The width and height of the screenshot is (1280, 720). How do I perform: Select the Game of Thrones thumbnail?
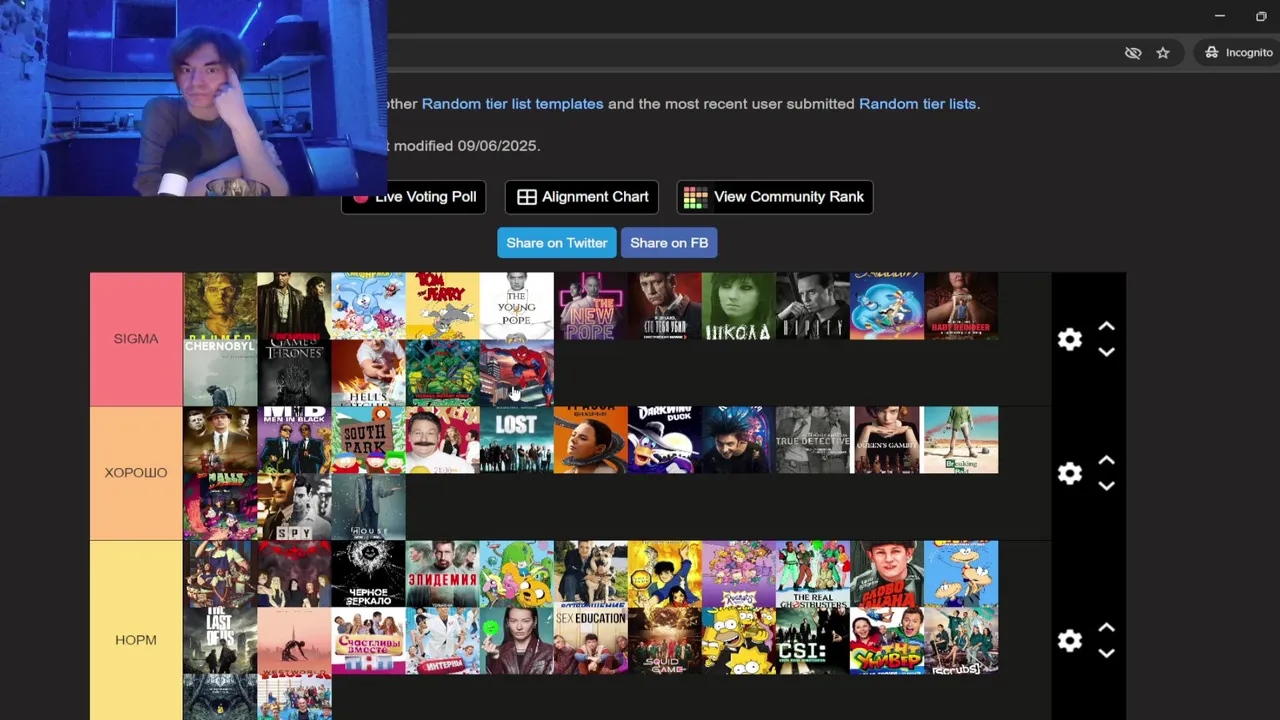click(294, 373)
